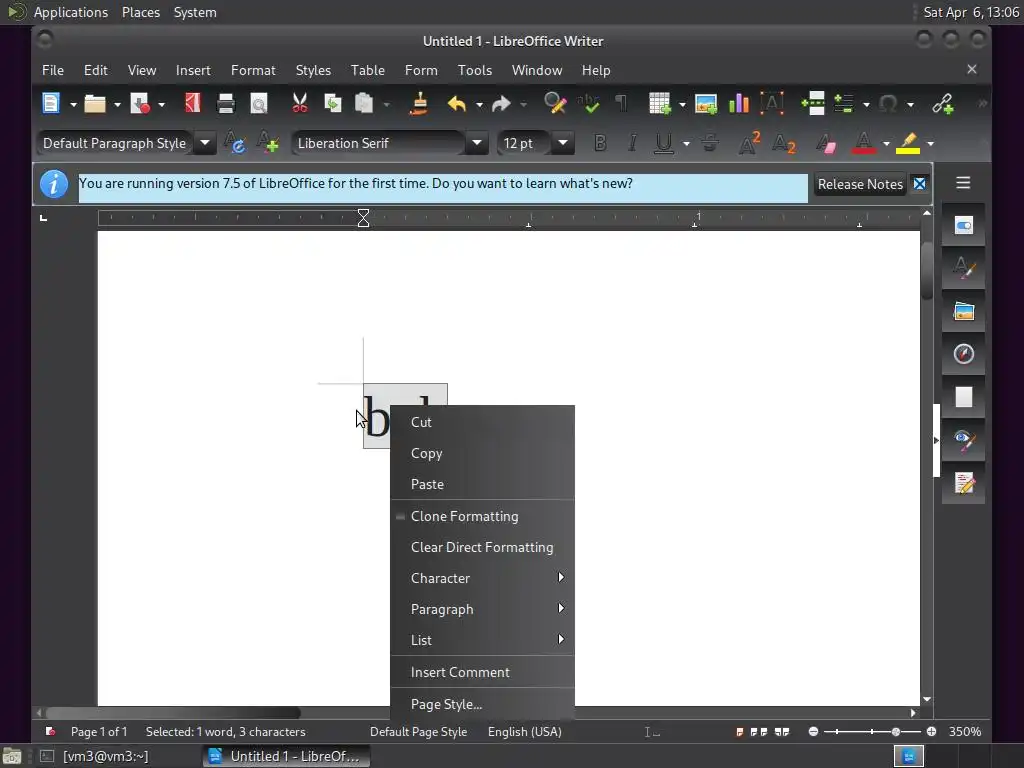Open New document dropdown arrow
Screen dimensions: 1024x768
(73, 104)
